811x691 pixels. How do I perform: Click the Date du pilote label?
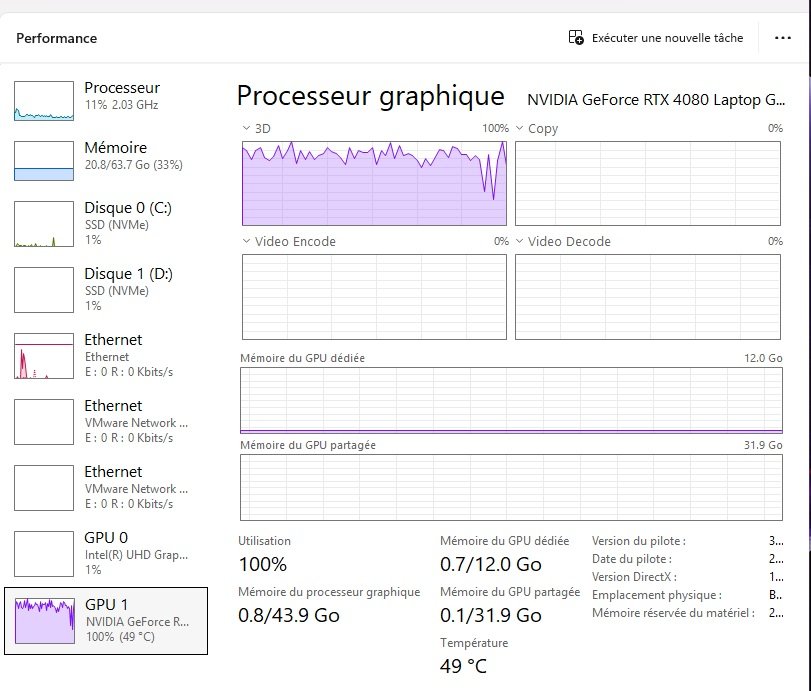point(632,559)
